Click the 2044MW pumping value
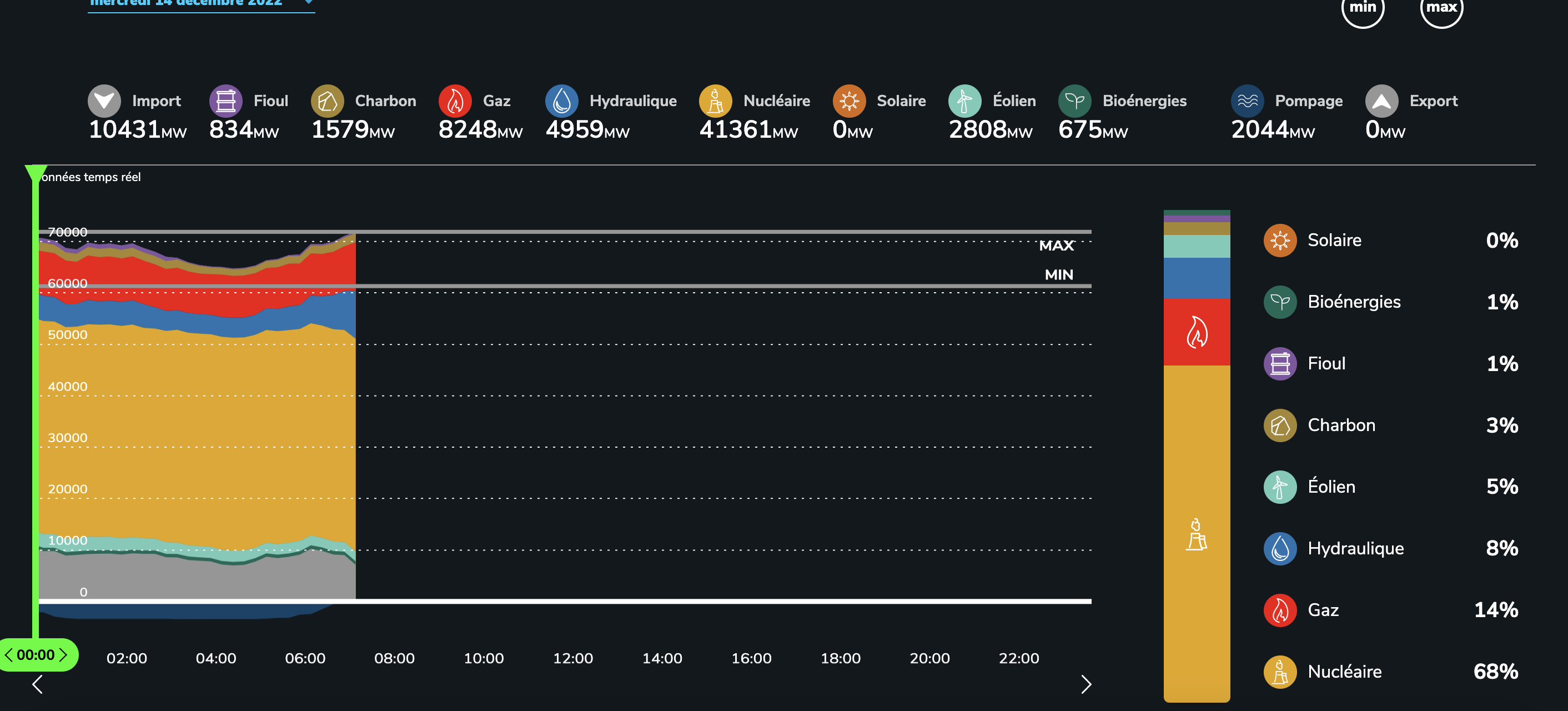The width and height of the screenshot is (1568, 711). pos(1273,129)
